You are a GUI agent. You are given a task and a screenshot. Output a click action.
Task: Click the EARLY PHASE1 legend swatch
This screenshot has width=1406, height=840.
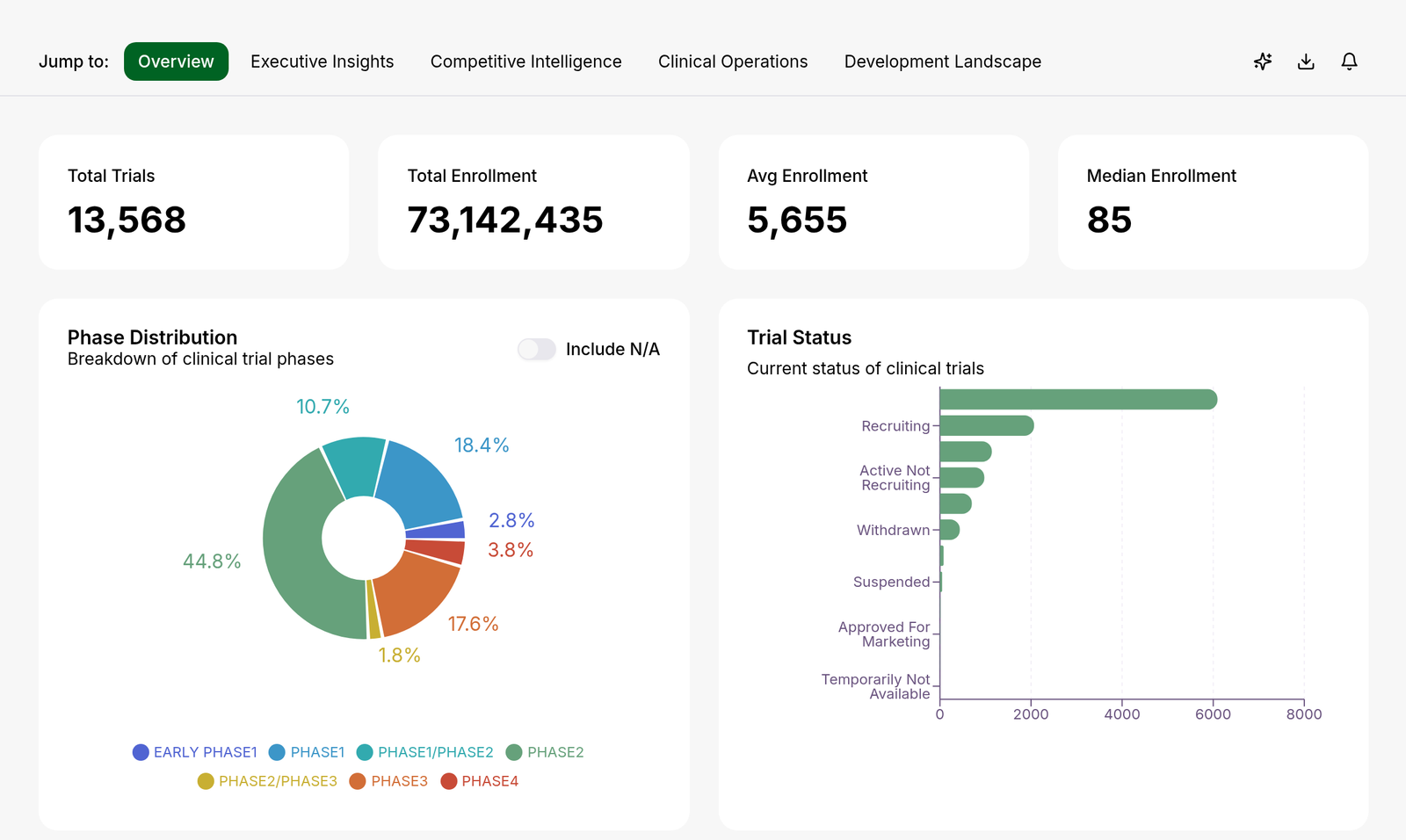pos(141,752)
